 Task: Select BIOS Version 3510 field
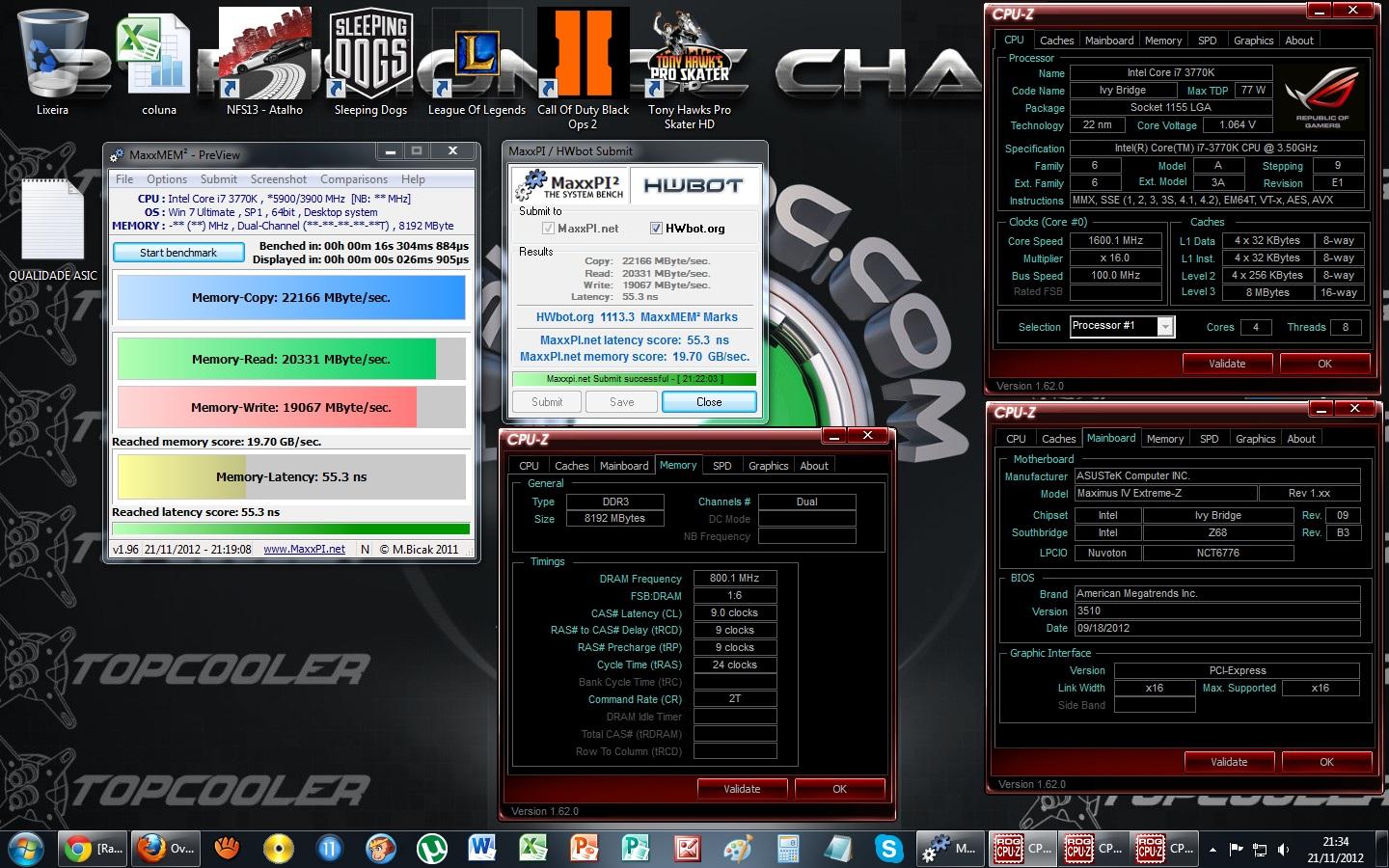coord(1216,611)
